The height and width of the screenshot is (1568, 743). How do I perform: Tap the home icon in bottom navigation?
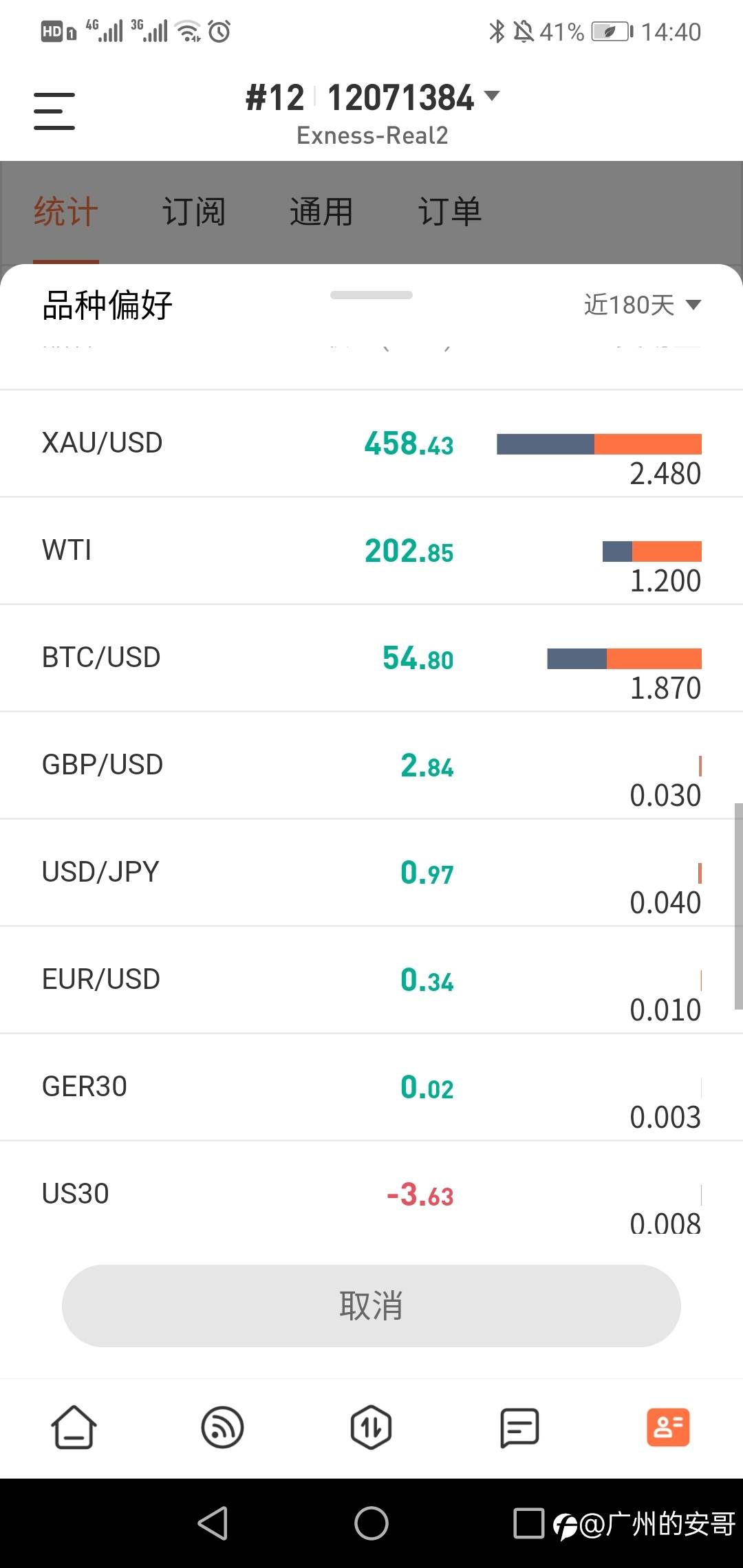[x=74, y=1428]
